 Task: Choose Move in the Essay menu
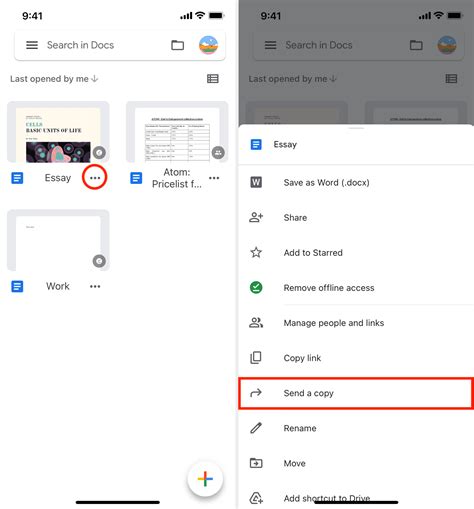[x=356, y=463]
